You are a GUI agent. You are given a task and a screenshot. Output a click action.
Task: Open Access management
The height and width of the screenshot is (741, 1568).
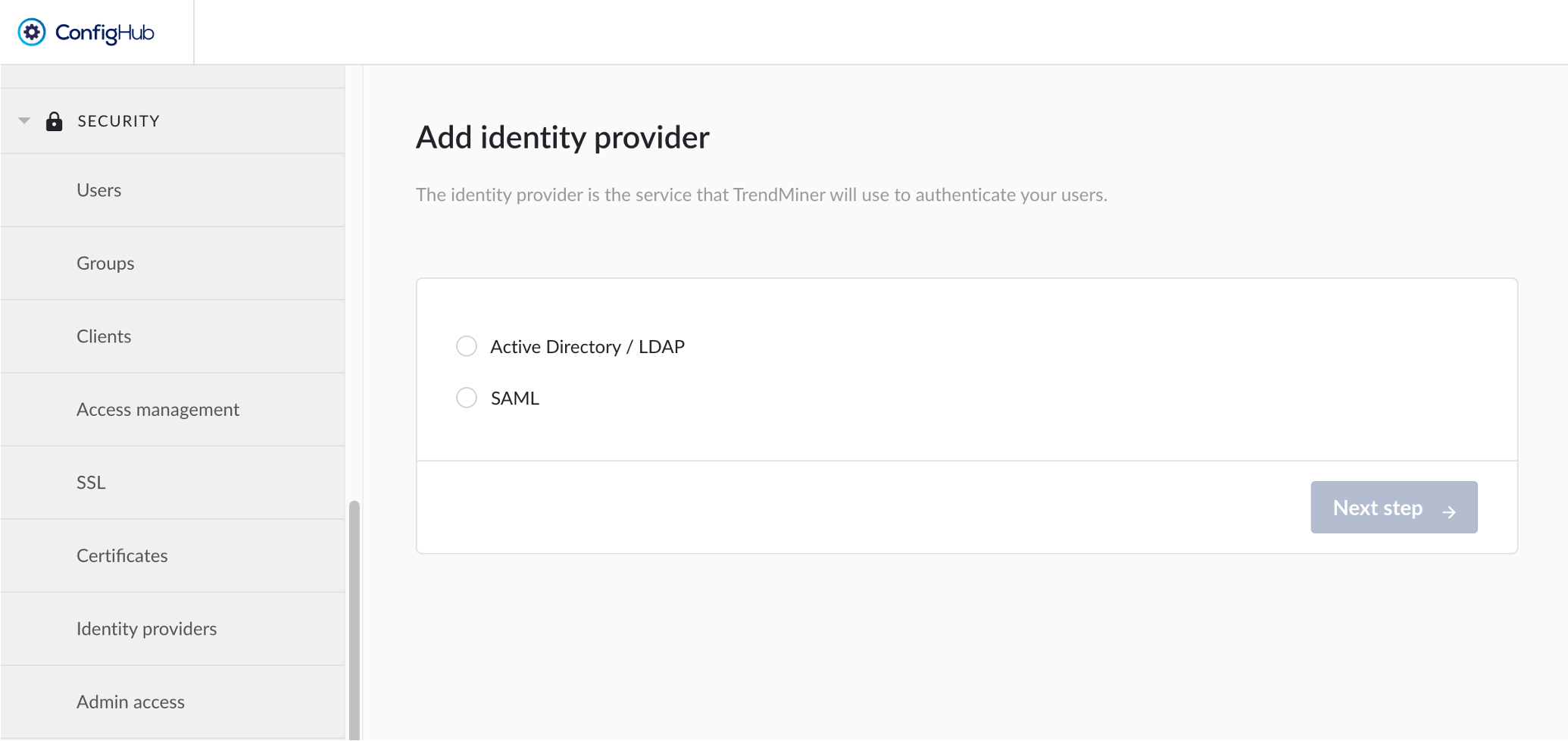coord(158,409)
